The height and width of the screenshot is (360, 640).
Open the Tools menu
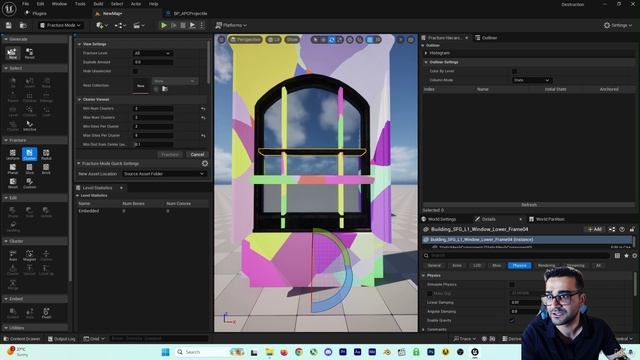80,4
